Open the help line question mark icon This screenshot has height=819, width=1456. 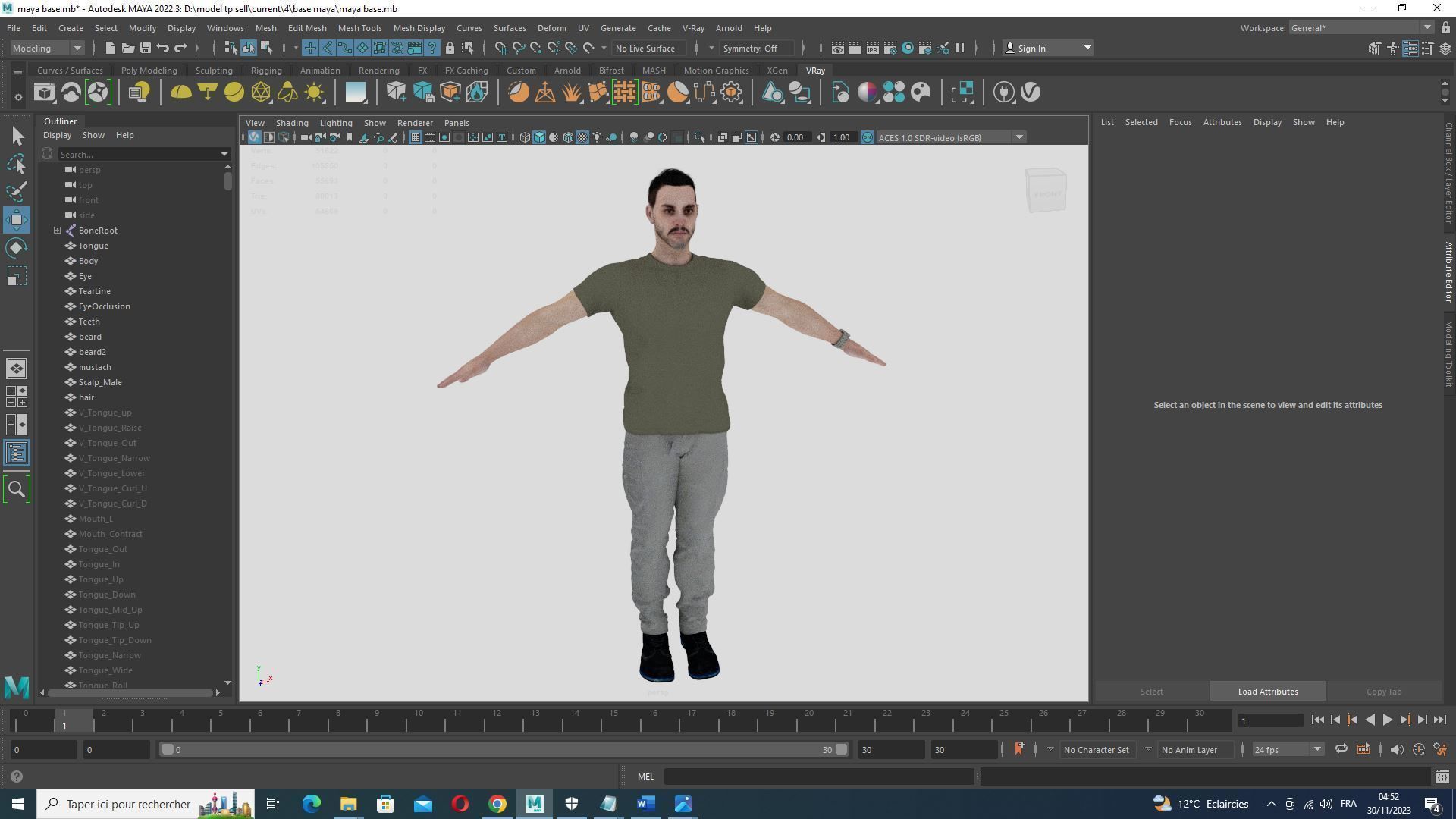click(x=17, y=777)
